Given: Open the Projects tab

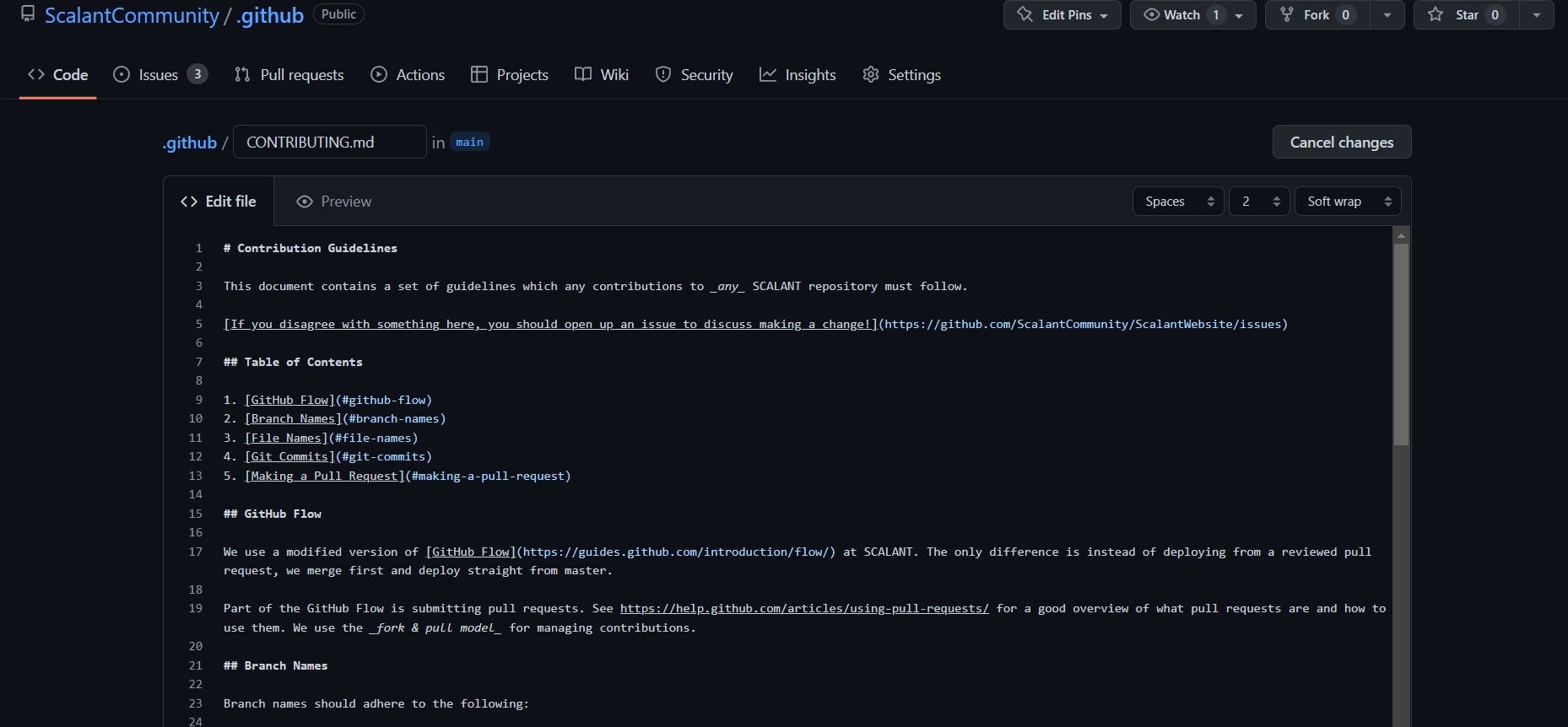Looking at the screenshot, I should coord(510,74).
